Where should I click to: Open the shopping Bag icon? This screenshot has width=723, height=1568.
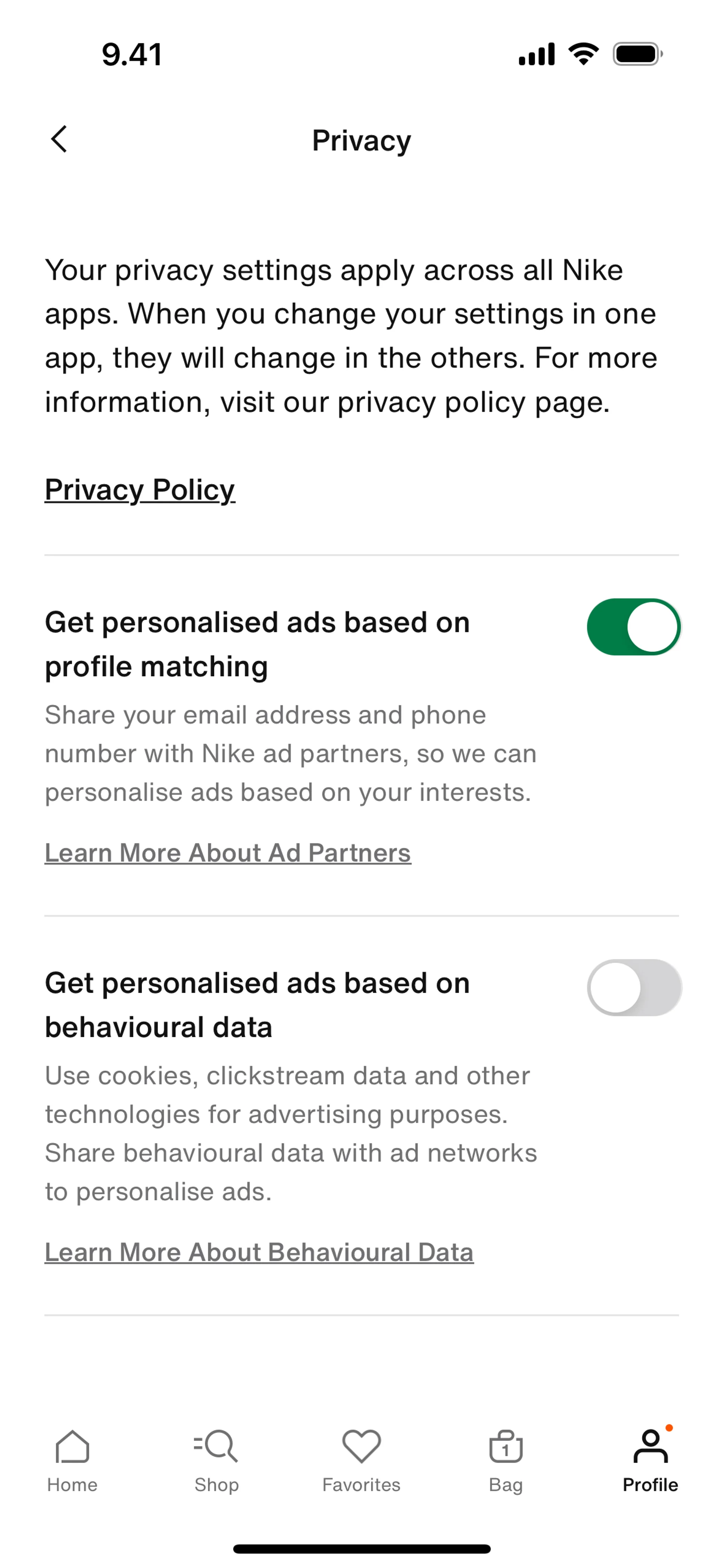[506, 1446]
